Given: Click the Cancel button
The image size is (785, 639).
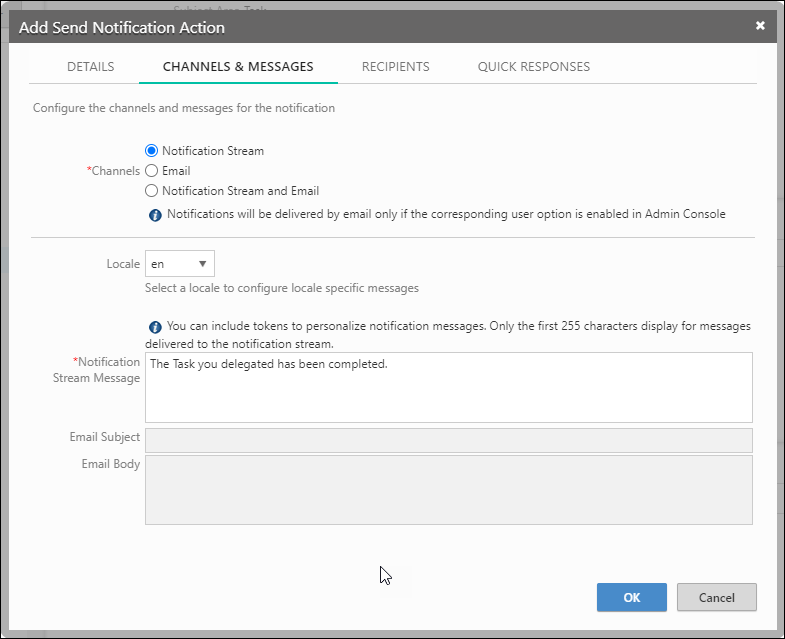Looking at the screenshot, I should (x=716, y=597).
